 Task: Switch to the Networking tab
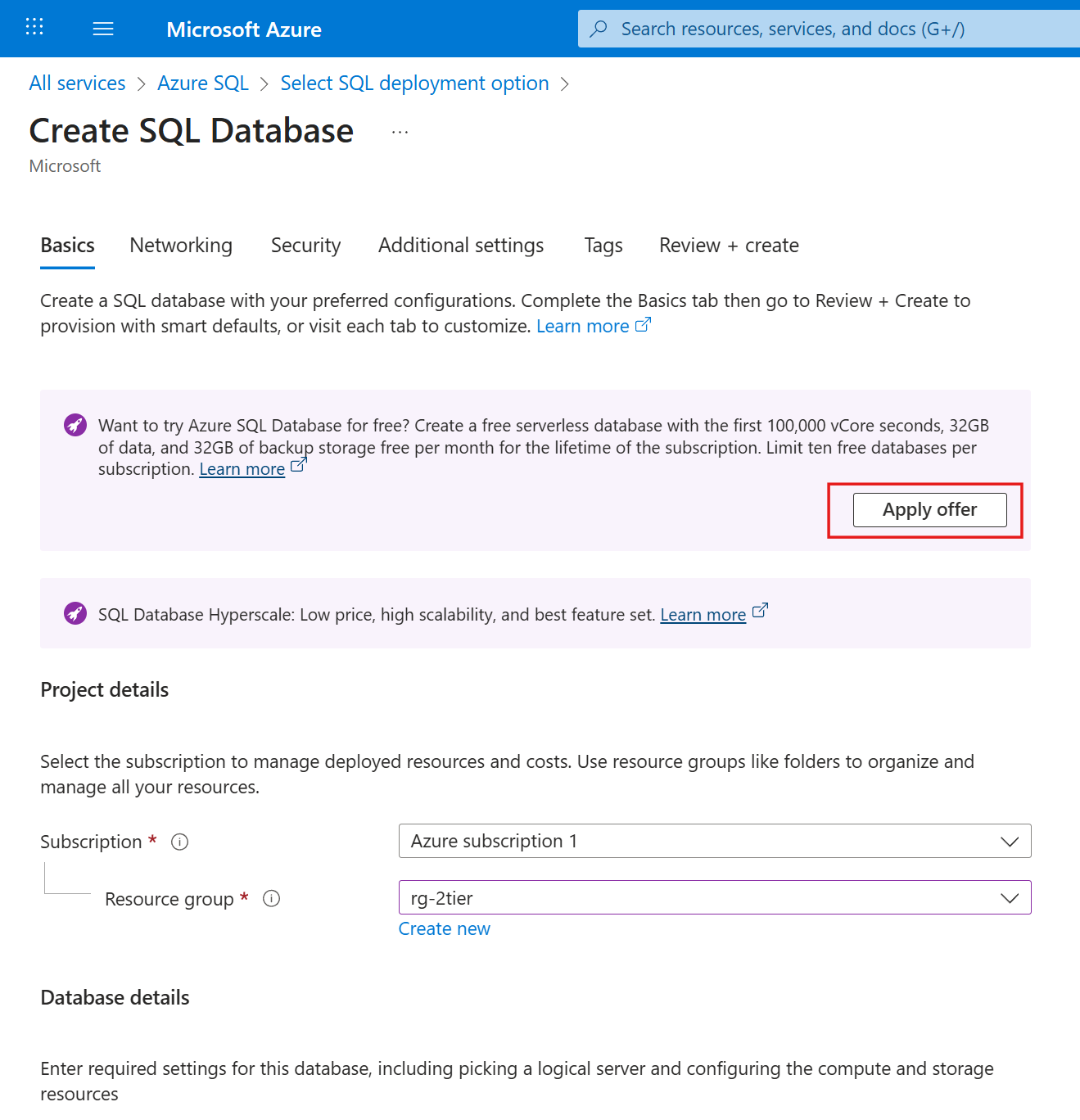180,246
